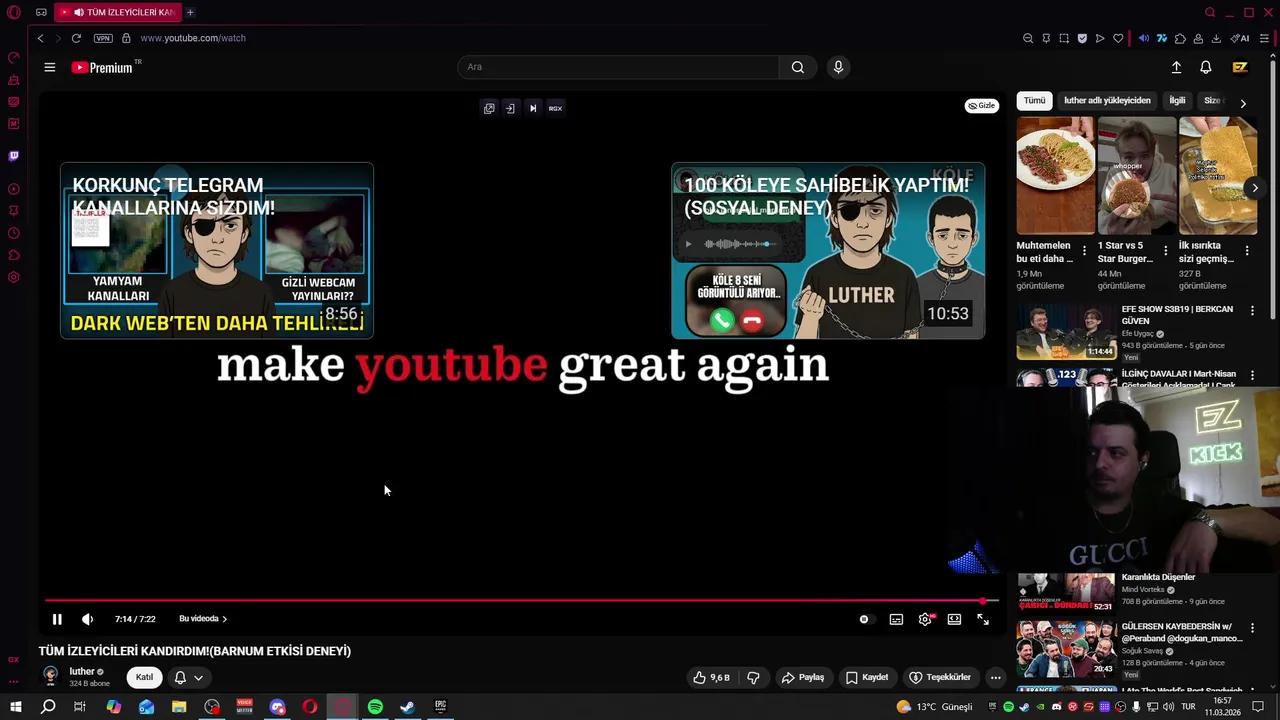Select 'luther adlı yükleyiciden' filter chip
This screenshot has width=1280, height=720.
point(1107,100)
